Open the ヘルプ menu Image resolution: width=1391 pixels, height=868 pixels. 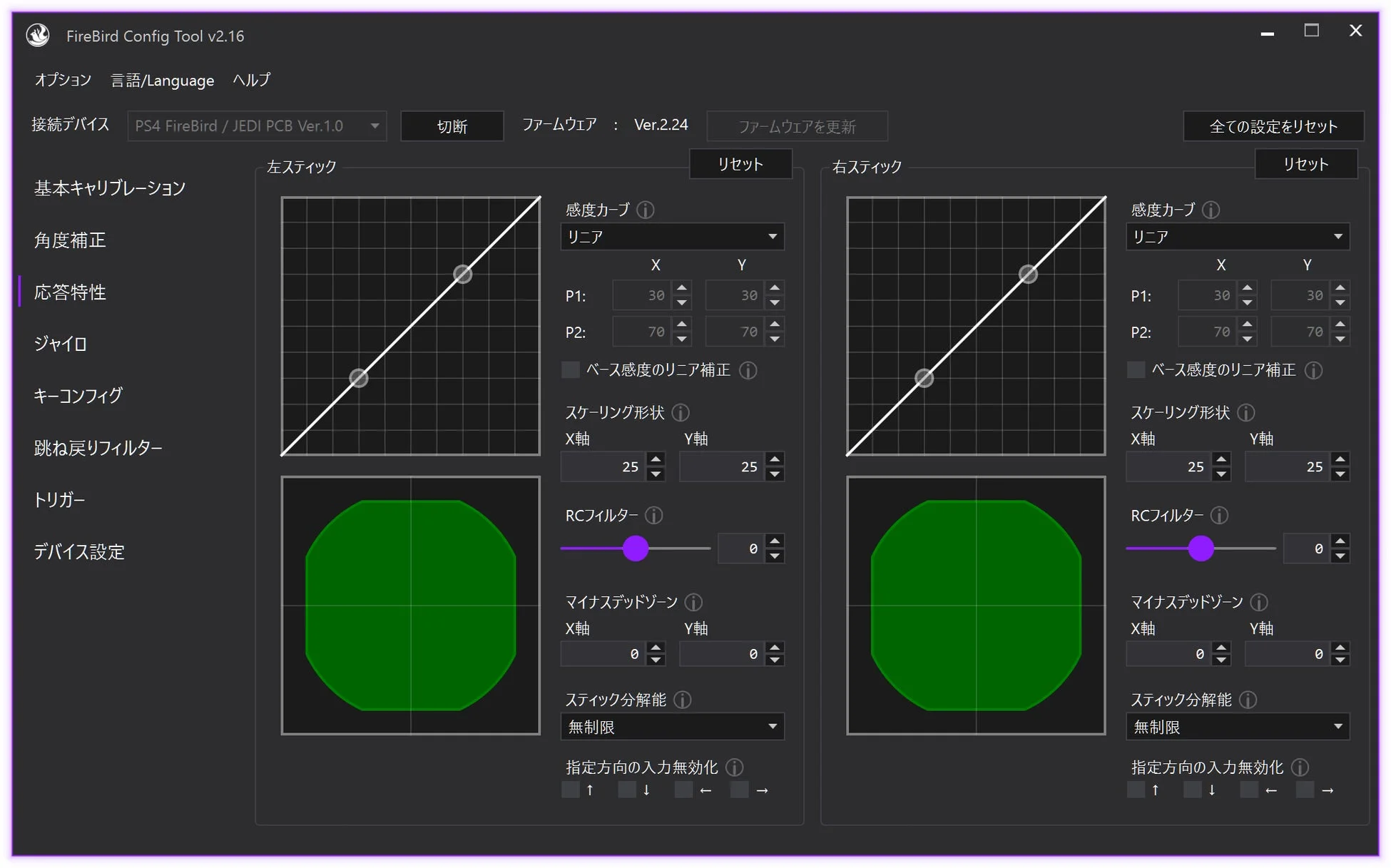250,80
